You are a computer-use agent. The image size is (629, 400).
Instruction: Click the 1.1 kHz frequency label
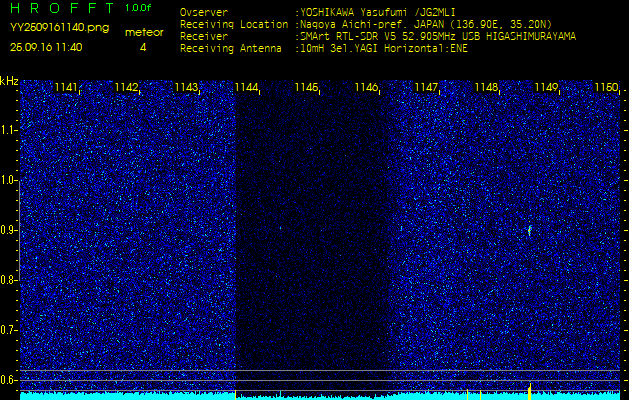tap(7, 130)
